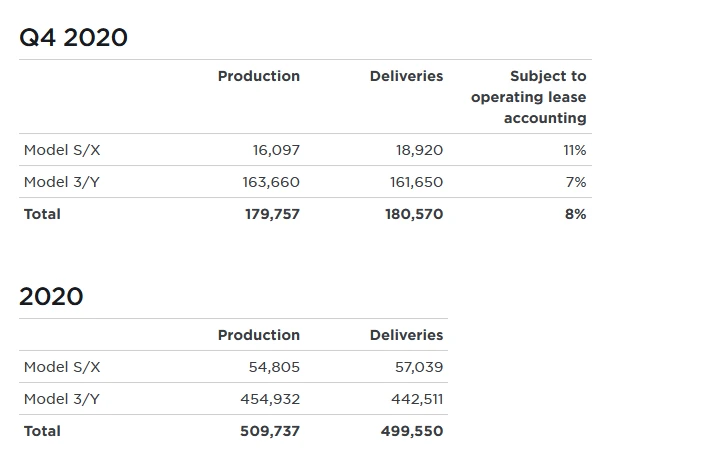Select Model S/X row label in Q4 table
719x453 pixels.
[62, 150]
